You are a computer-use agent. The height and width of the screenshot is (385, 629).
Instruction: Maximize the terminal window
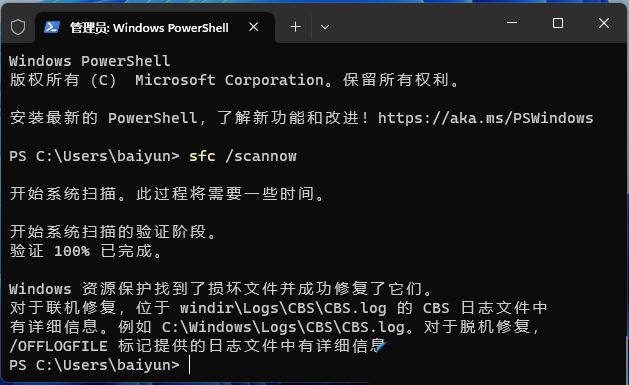(x=558, y=23)
